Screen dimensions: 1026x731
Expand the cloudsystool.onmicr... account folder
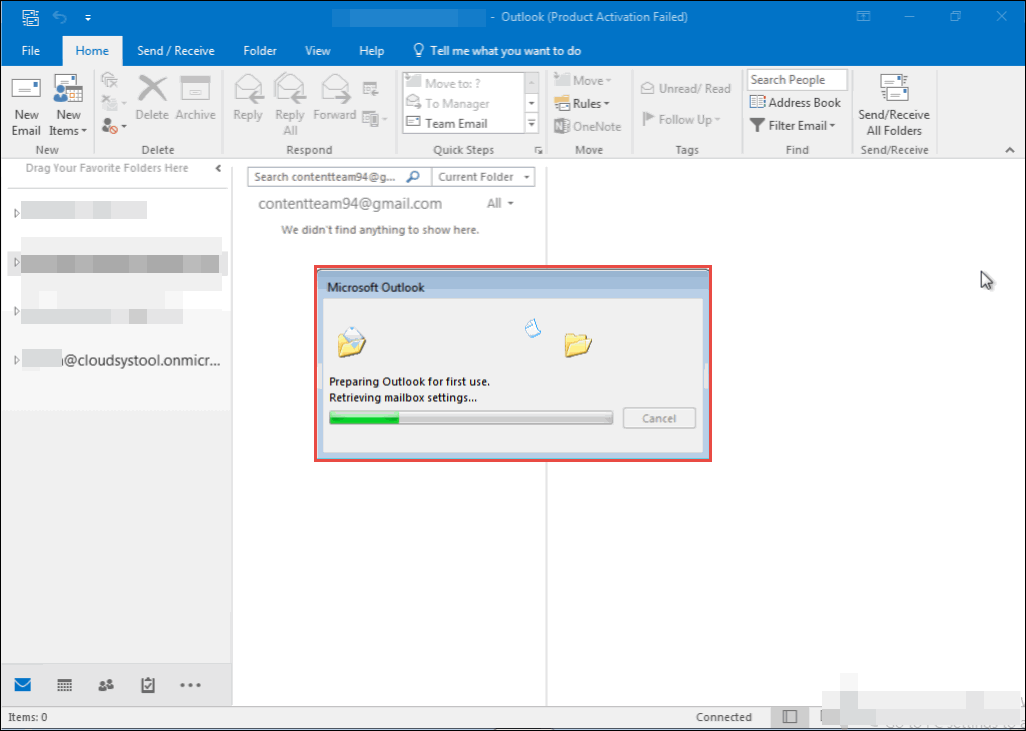click(16, 361)
